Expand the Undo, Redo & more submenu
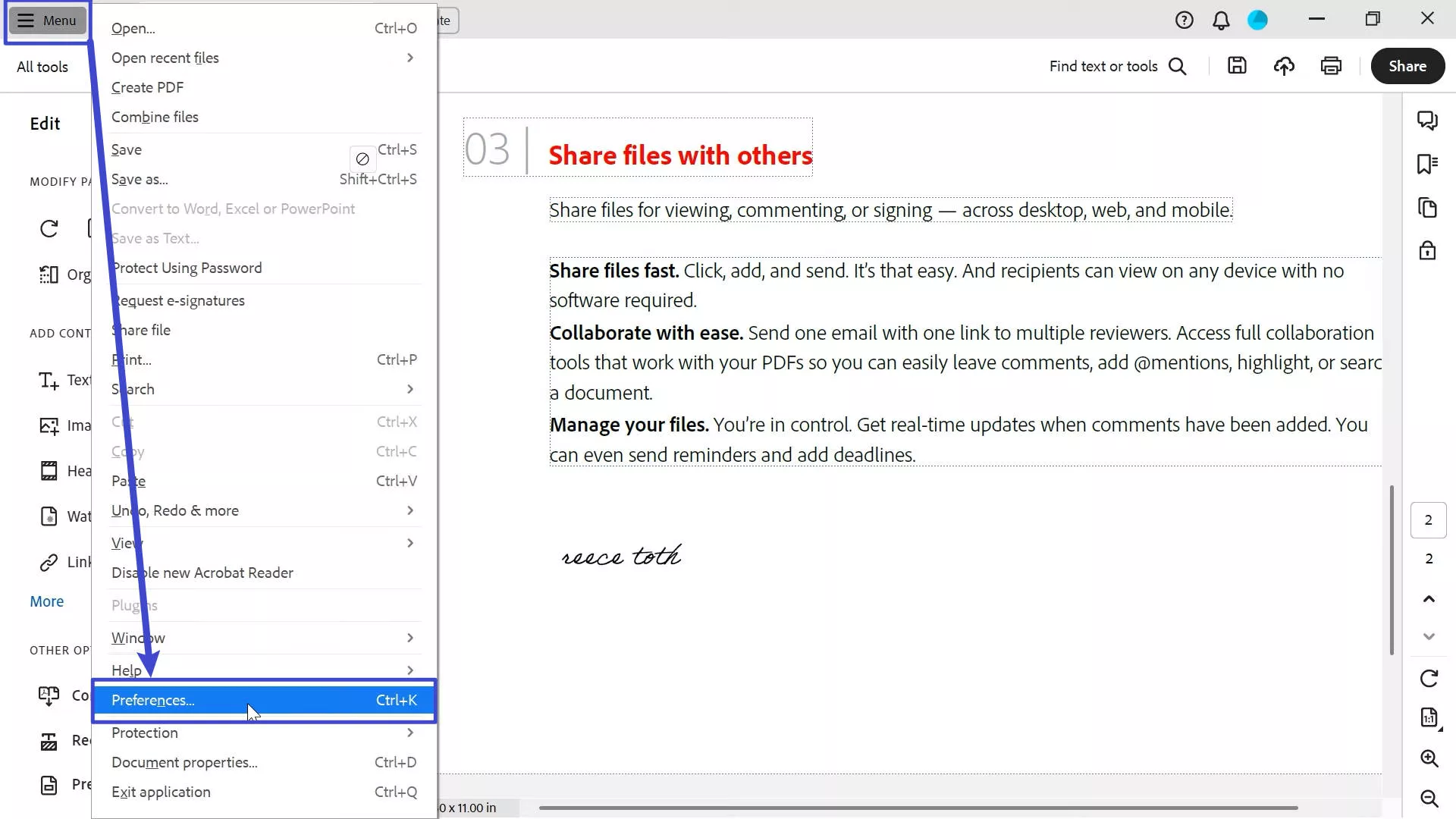Viewport: 1456px width, 819px height. (x=263, y=510)
